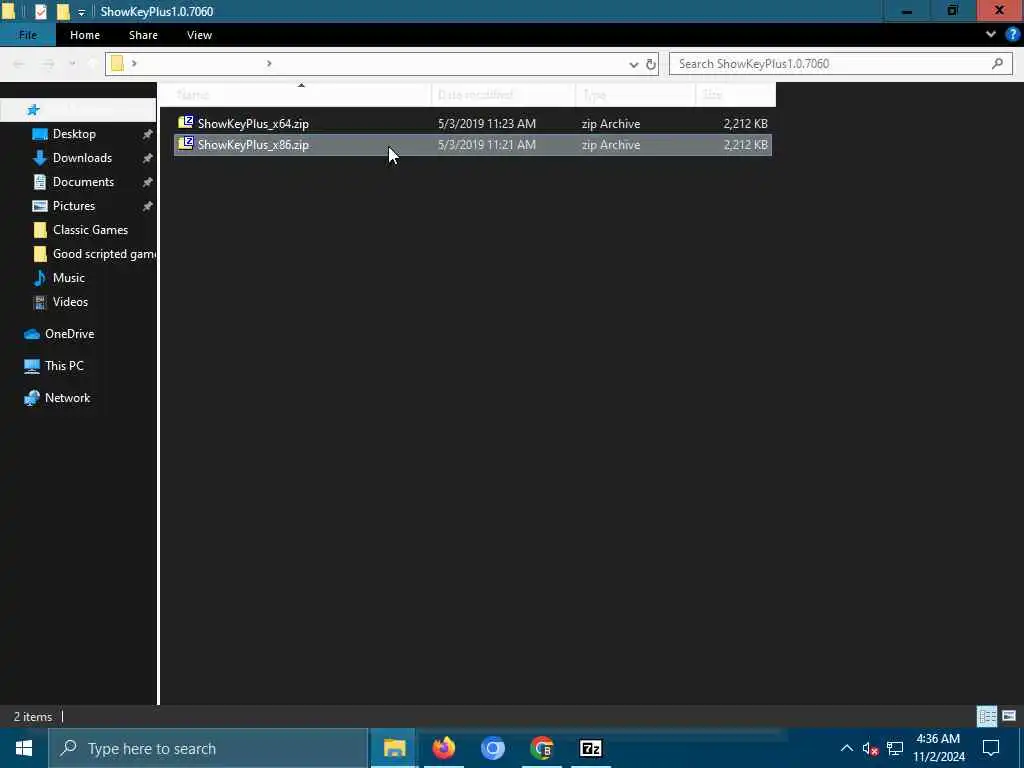Select This PC in navigation pane

(x=64, y=366)
